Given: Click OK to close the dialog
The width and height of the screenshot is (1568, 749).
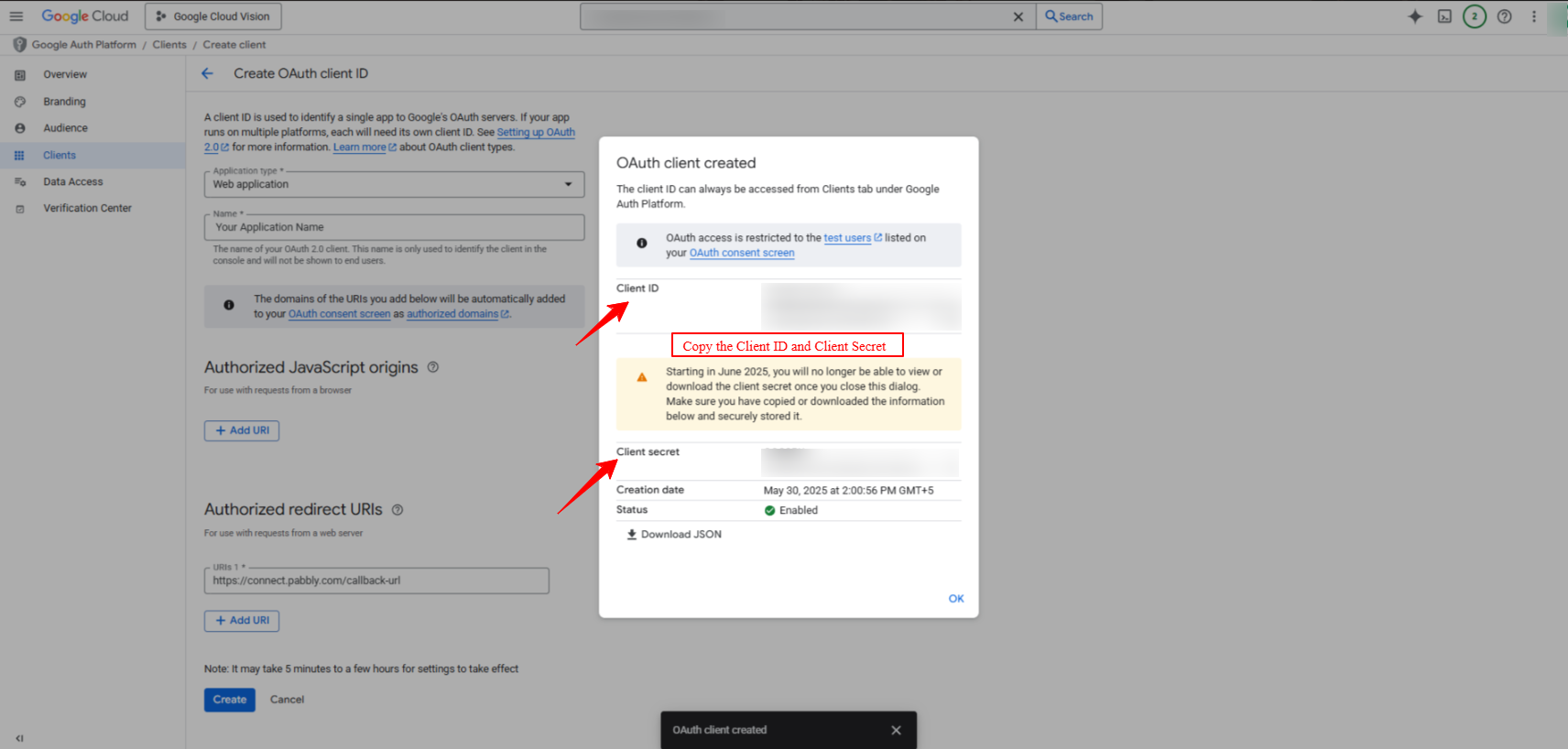Looking at the screenshot, I should 955,599.
